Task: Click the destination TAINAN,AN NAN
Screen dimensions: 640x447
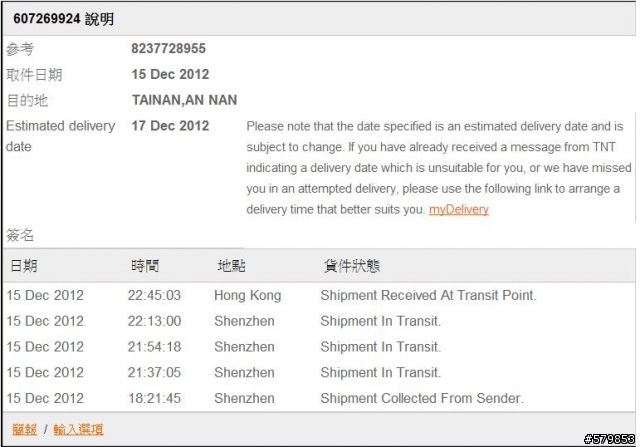Action: point(184,100)
